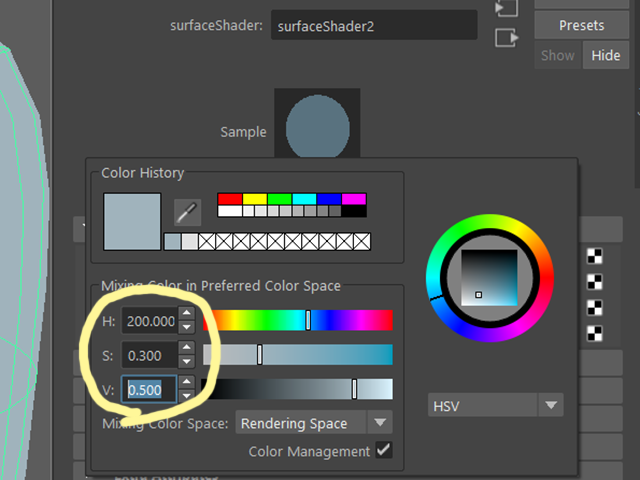The height and width of the screenshot is (480, 640).
Task: Increase Value with the up stepper
Action: click(187, 382)
